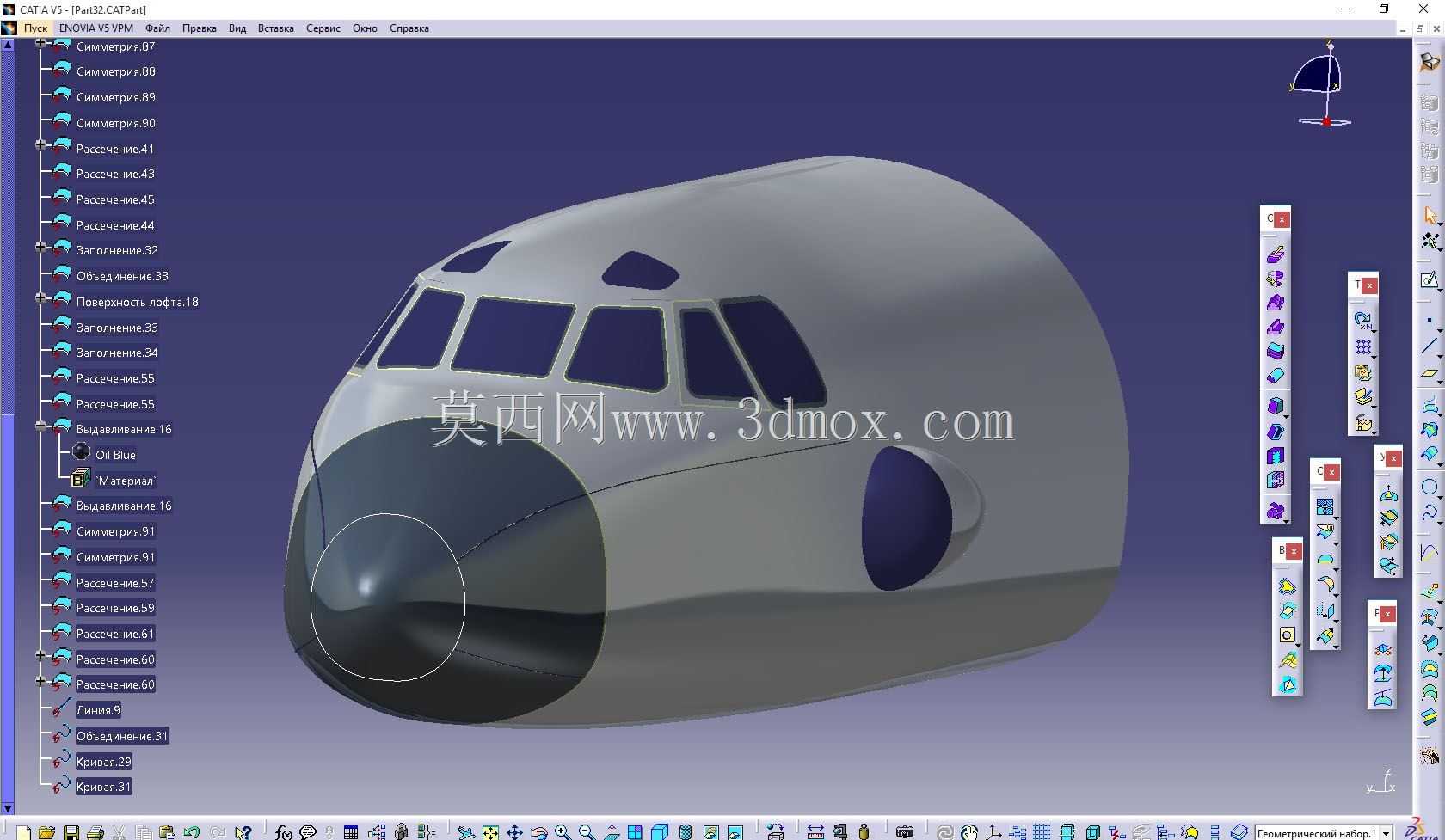Select the Circle creation tool
The width and height of the screenshot is (1445, 840).
tap(1429, 487)
